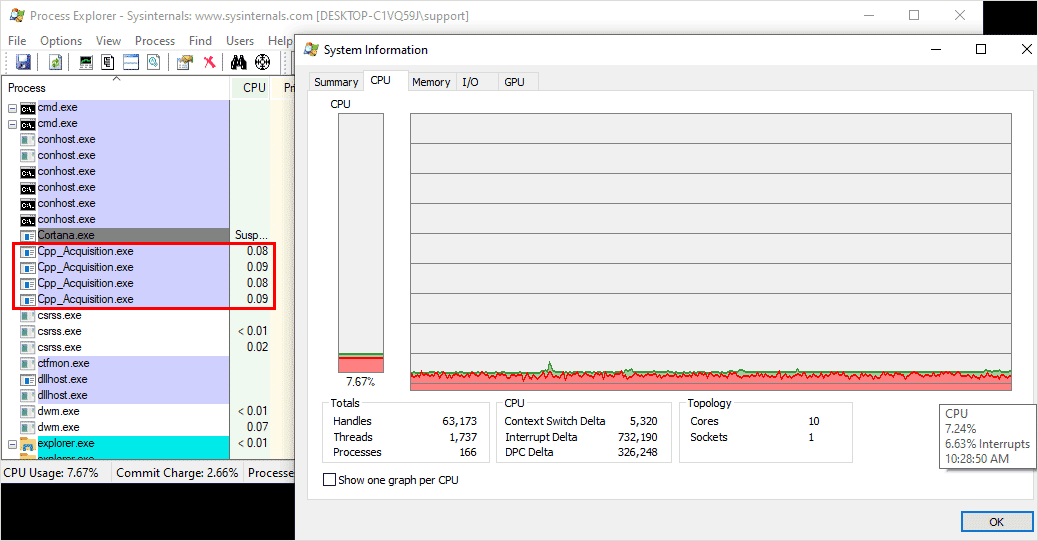This screenshot has width=1038, height=541.
Task: Click Commit Charge: 2.66% in status bar
Action: click(x=177, y=473)
